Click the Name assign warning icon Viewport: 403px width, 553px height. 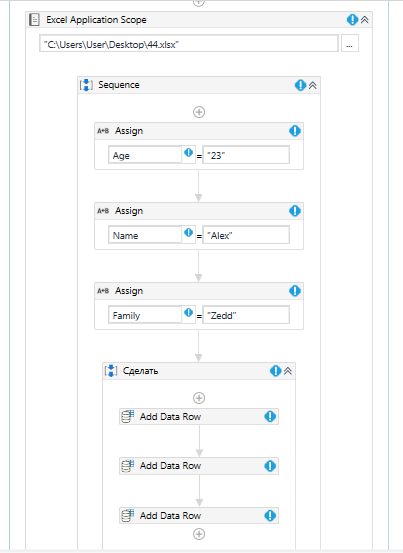coord(295,211)
